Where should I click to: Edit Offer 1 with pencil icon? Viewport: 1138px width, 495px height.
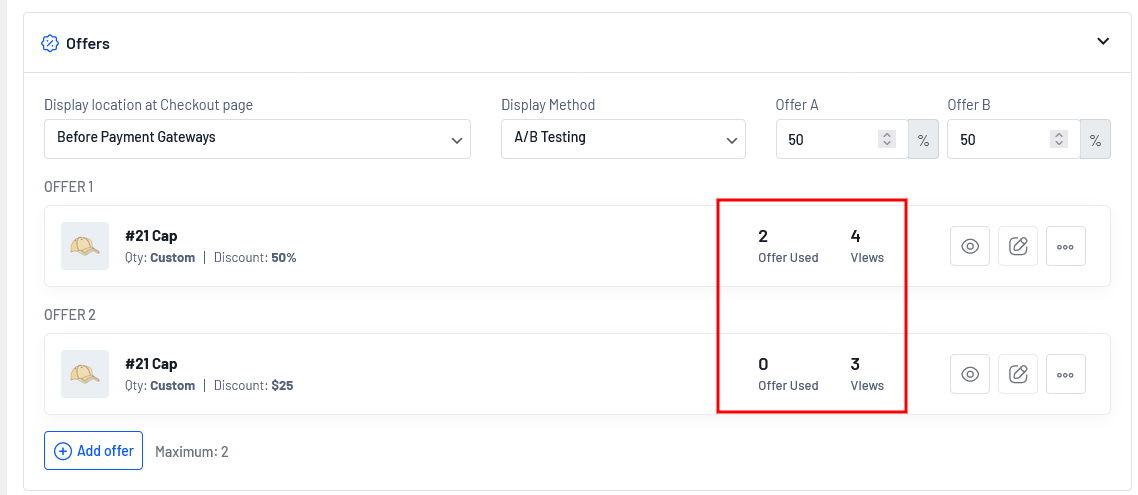(x=1018, y=246)
